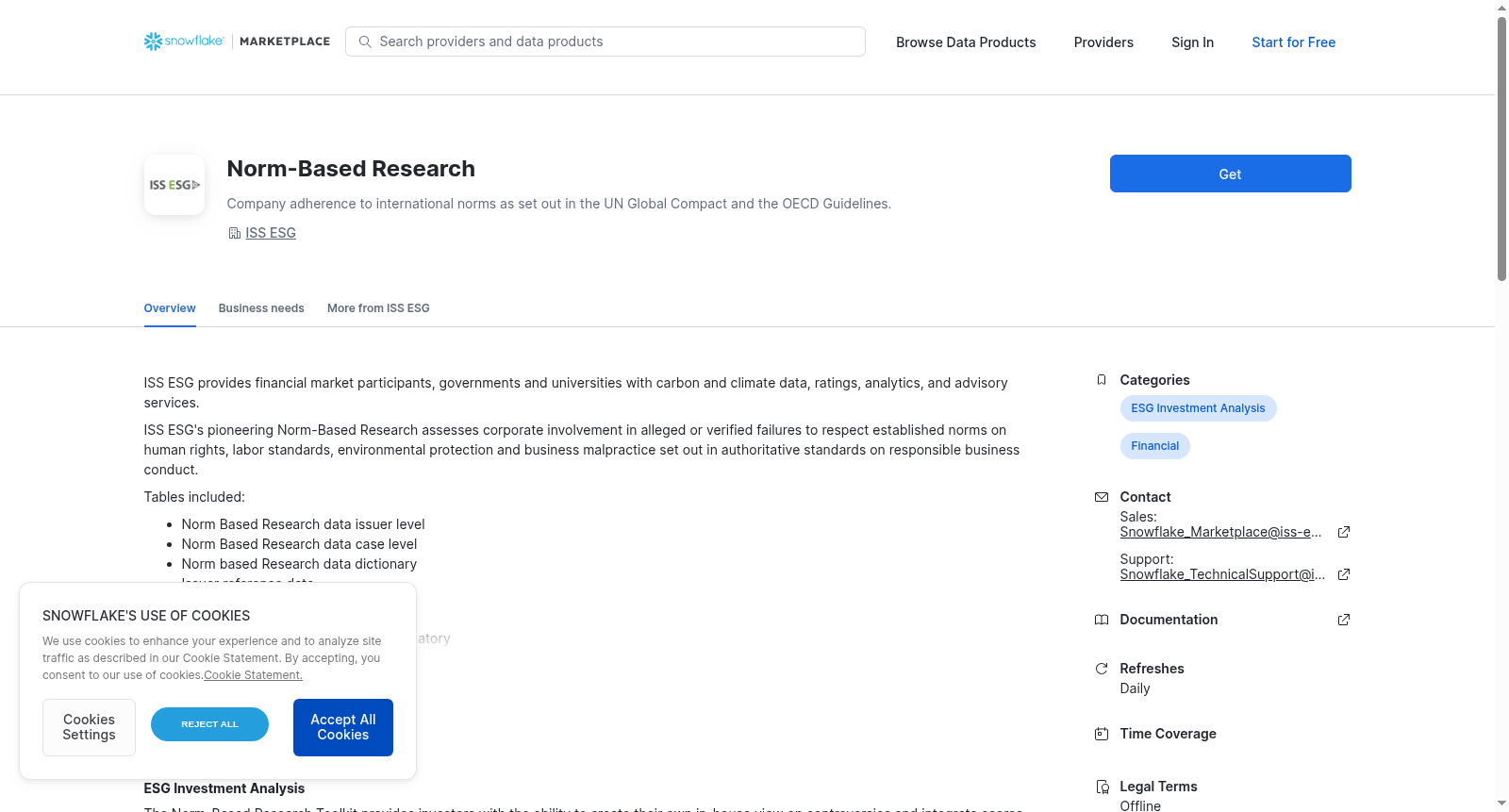Open the Providers page
Image resolution: width=1509 pixels, height=812 pixels.
tap(1103, 42)
